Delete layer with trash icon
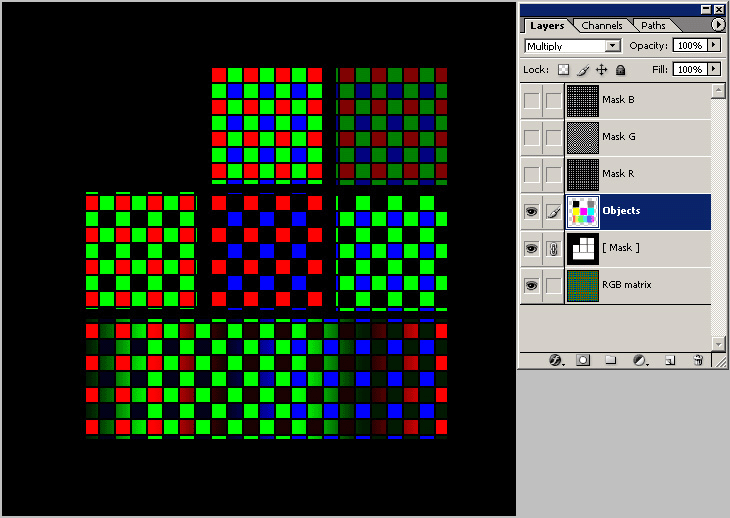The image size is (730, 518). (x=698, y=360)
